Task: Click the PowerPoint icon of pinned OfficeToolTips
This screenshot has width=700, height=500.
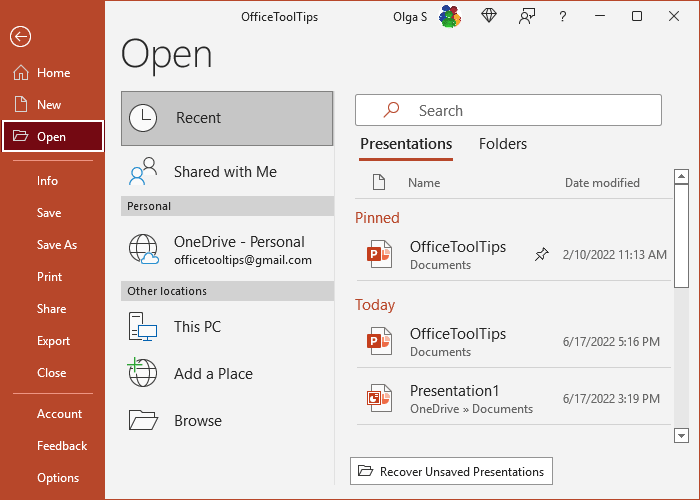Action: [379, 254]
